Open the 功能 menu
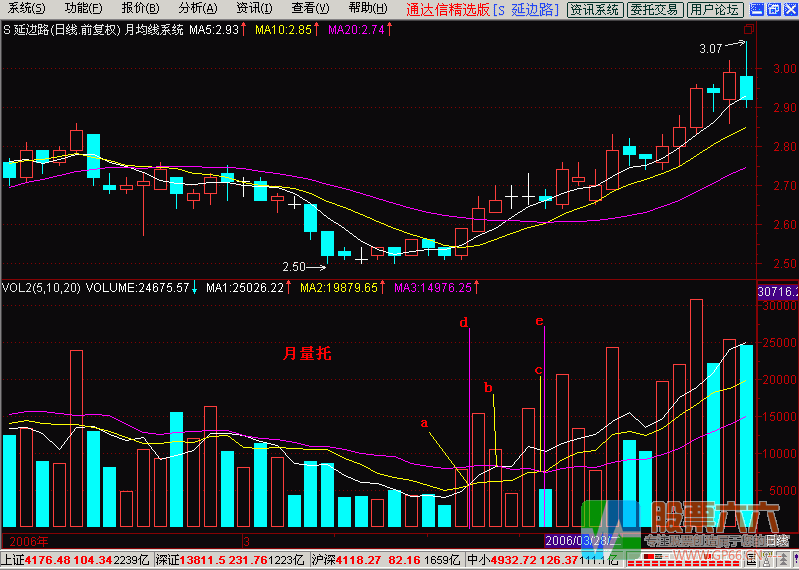The width and height of the screenshot is (799, 570). tap(82, 9)
